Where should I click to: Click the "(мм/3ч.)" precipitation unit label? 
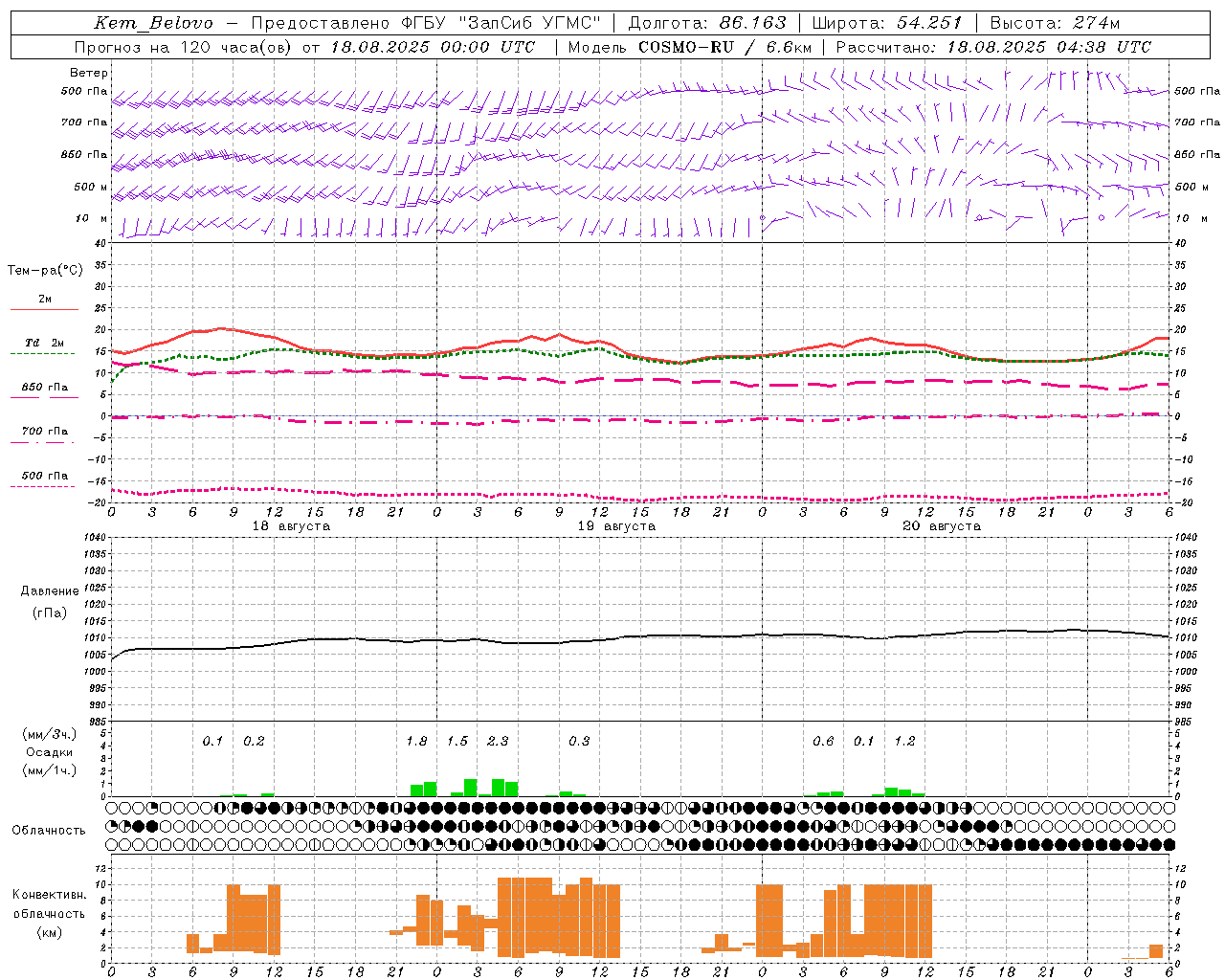point(50,734)
